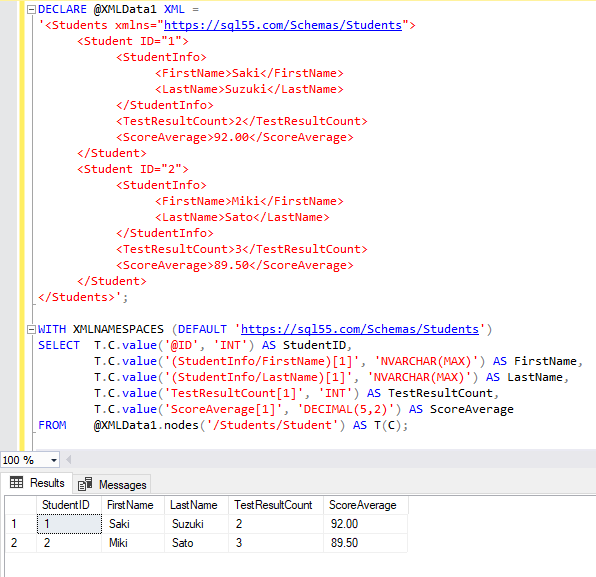The width and height of the screenshot is (596, 577).
Task: Click the cell containing Miki
Action: (x=133, y=543)
